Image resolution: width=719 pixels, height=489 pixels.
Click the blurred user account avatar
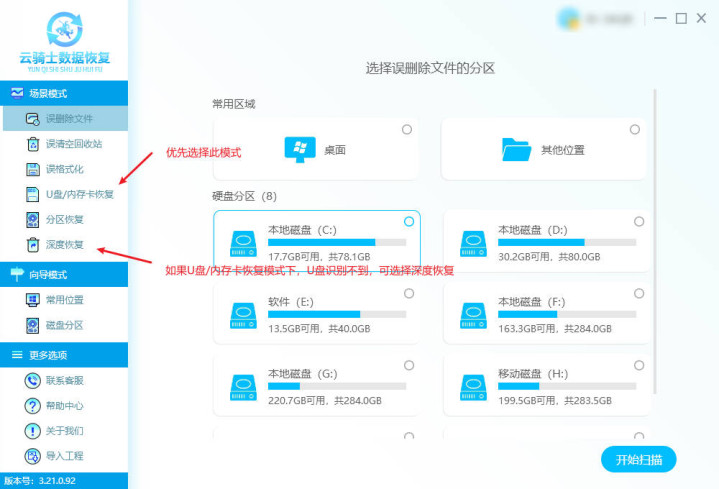click(x=569, y=19)
